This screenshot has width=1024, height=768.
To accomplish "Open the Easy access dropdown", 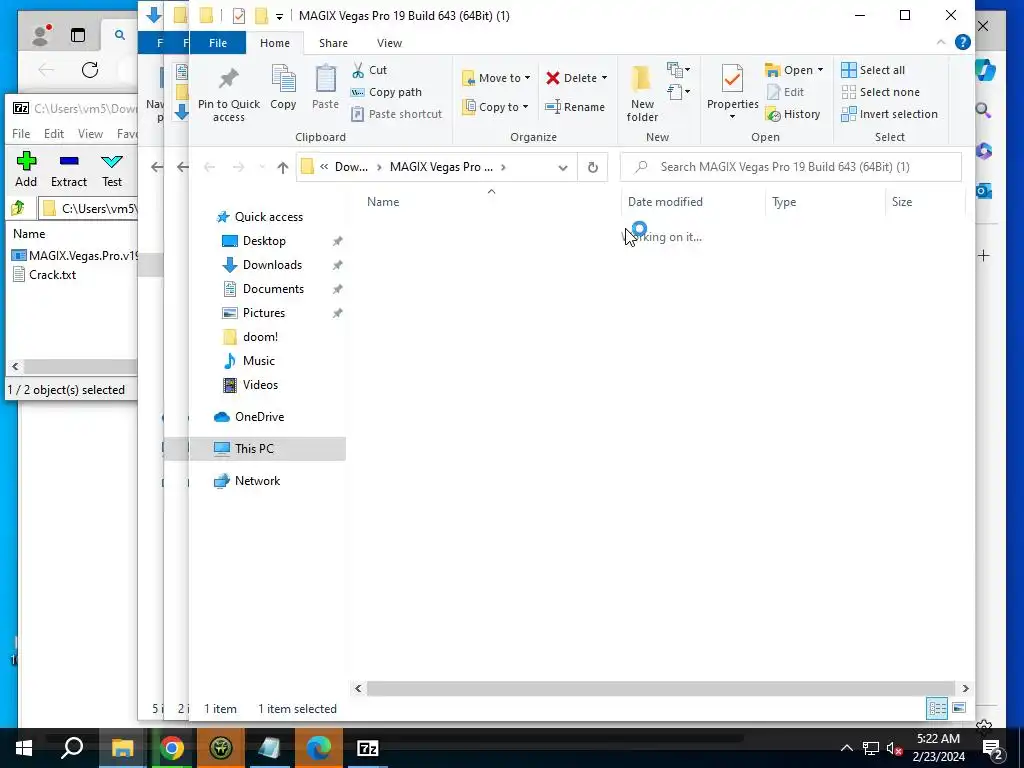I will click(x=679, y=91).
